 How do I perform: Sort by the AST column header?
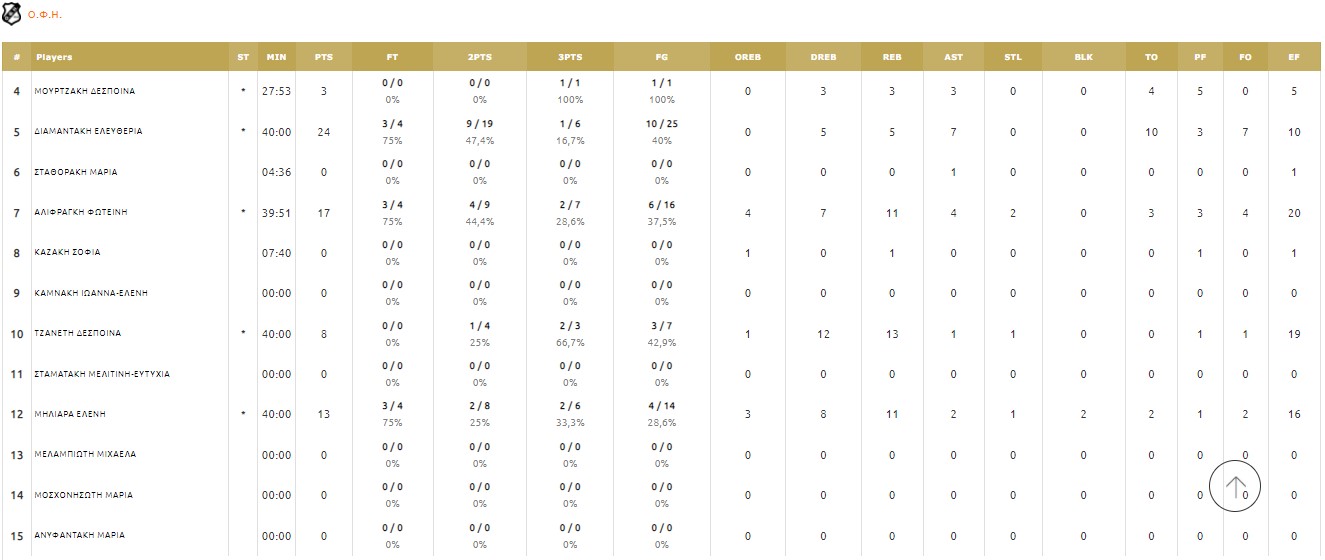[953, 57]
